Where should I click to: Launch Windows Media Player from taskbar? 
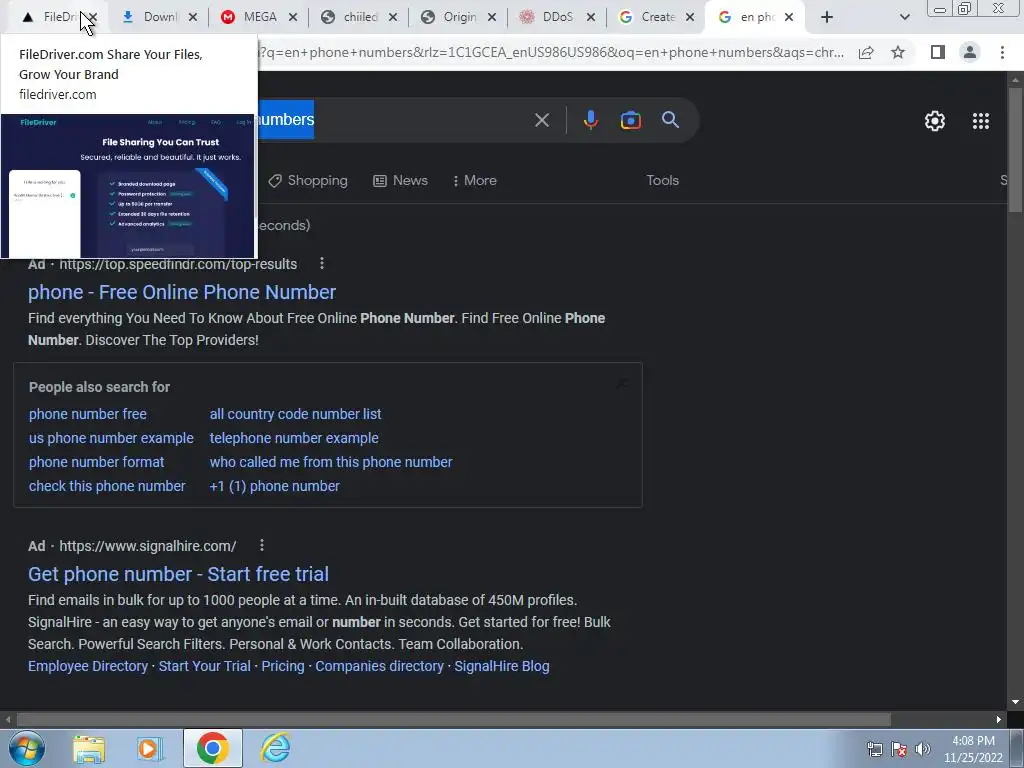pyautogui.click(x=150, y=748)
